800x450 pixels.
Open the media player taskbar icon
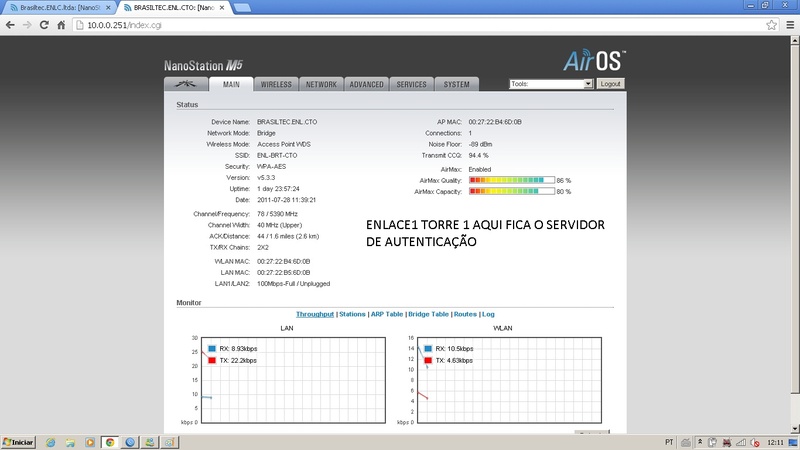tap(90, 442)
